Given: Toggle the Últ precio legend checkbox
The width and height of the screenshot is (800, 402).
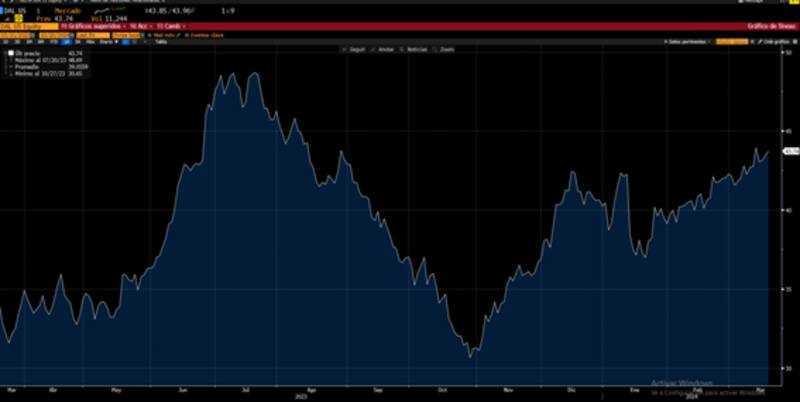Looking at the screenshot, I should [9, 52].
